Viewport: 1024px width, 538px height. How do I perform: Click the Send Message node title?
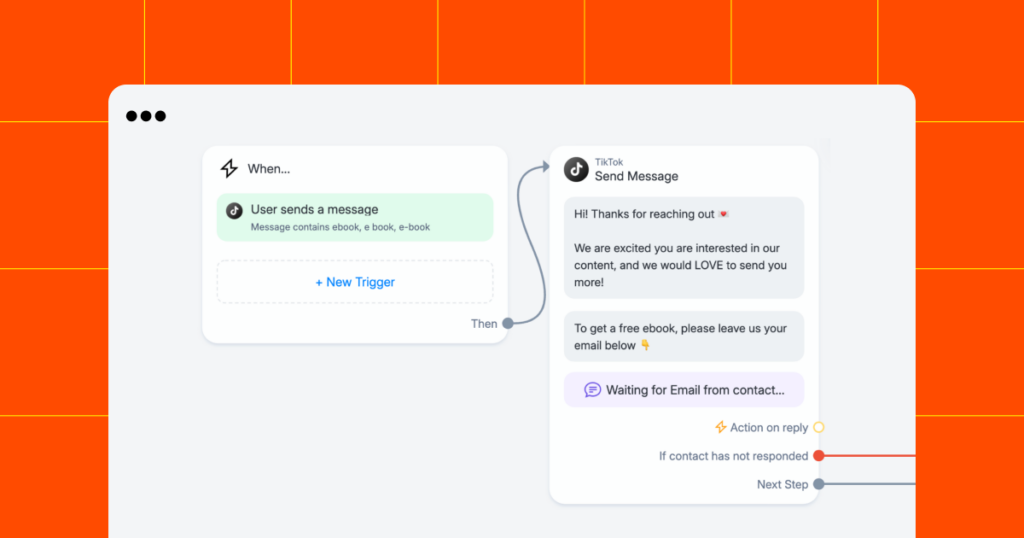(x=636, y=176)
